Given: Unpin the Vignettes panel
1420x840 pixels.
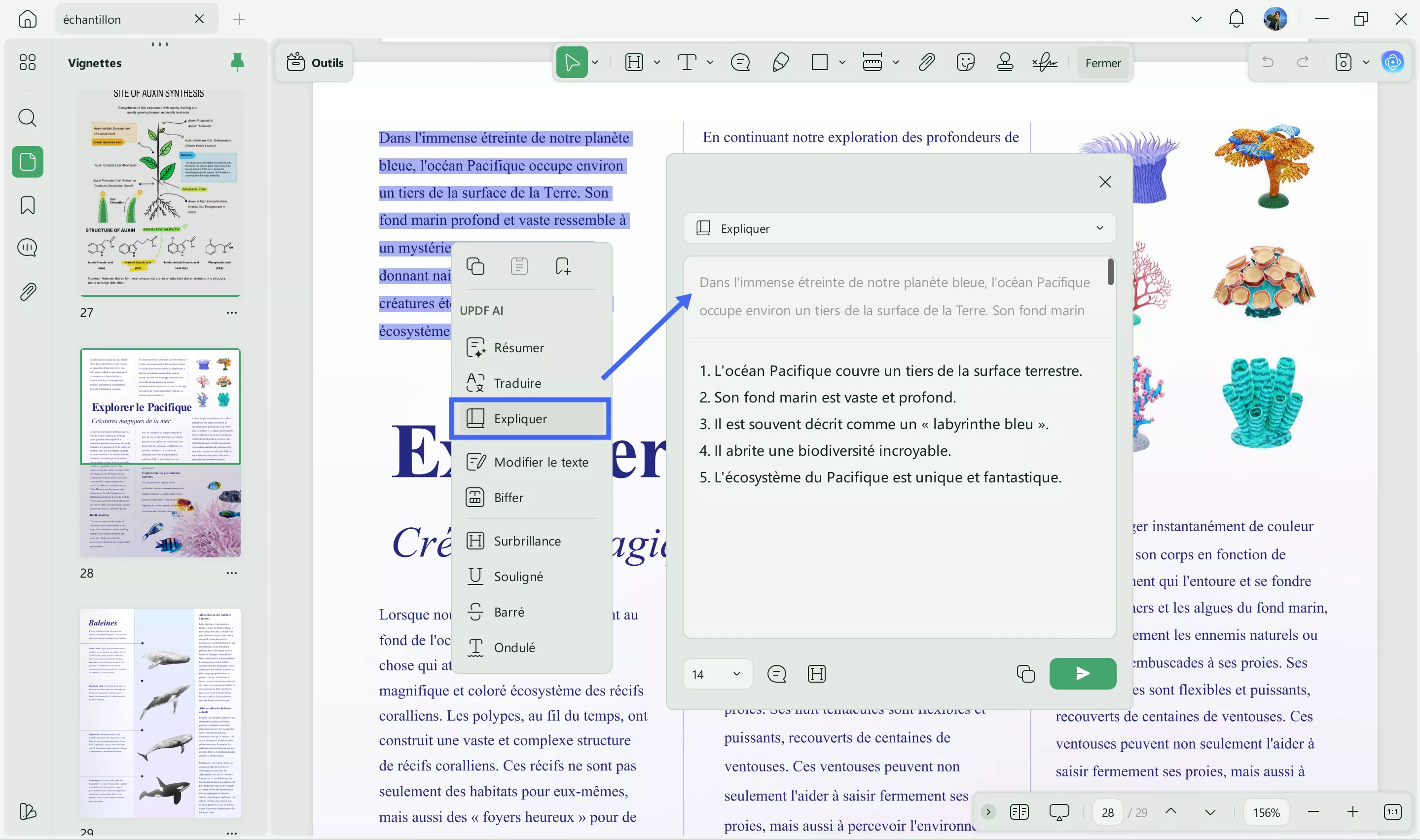Looking at the screenshot, I should (237, 62).
